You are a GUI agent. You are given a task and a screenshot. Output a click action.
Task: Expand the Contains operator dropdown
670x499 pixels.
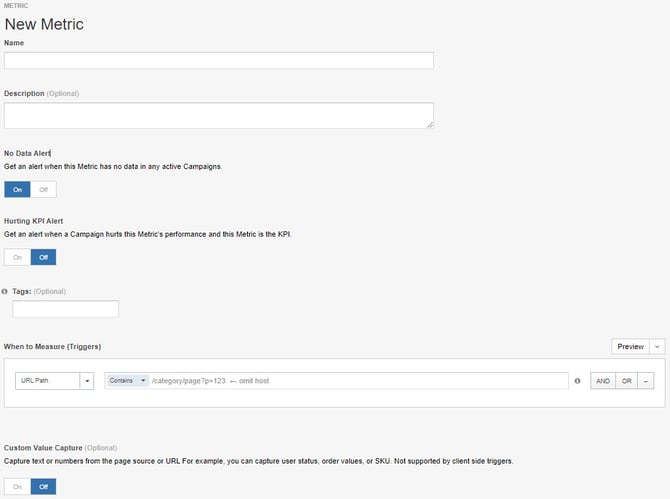(x=127, y=381)
